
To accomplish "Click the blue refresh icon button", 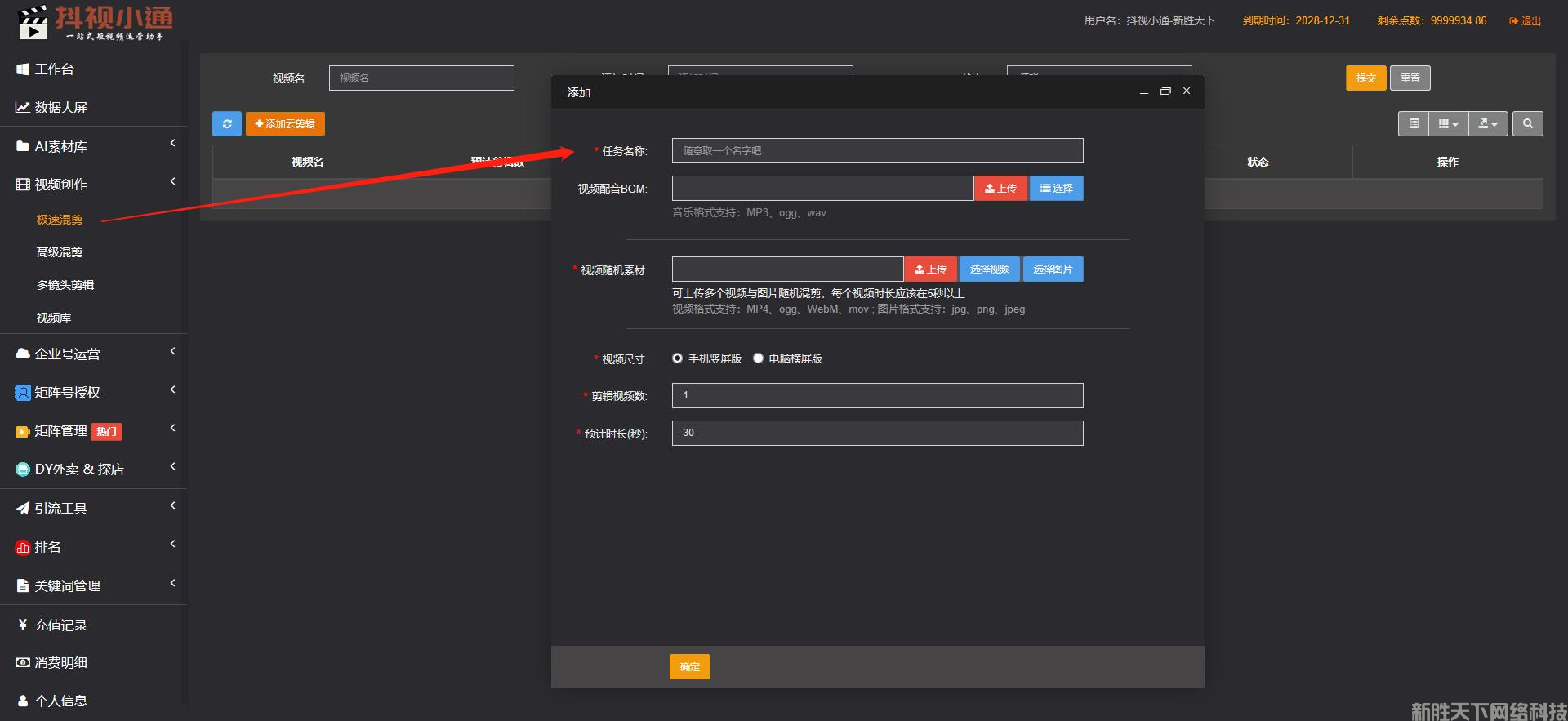I will 227,124.
